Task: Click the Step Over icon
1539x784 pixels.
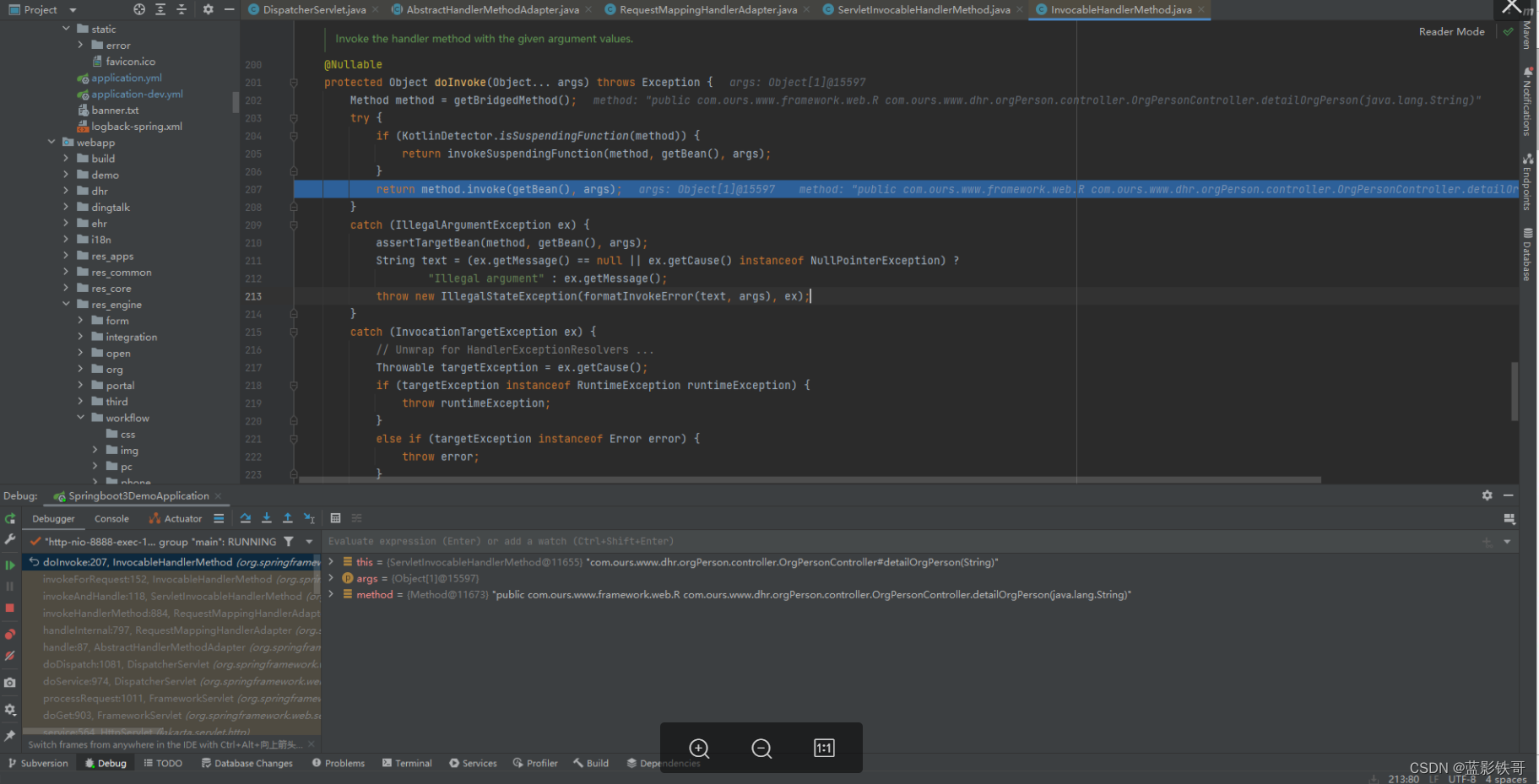Action: click(x=245, y=518)
